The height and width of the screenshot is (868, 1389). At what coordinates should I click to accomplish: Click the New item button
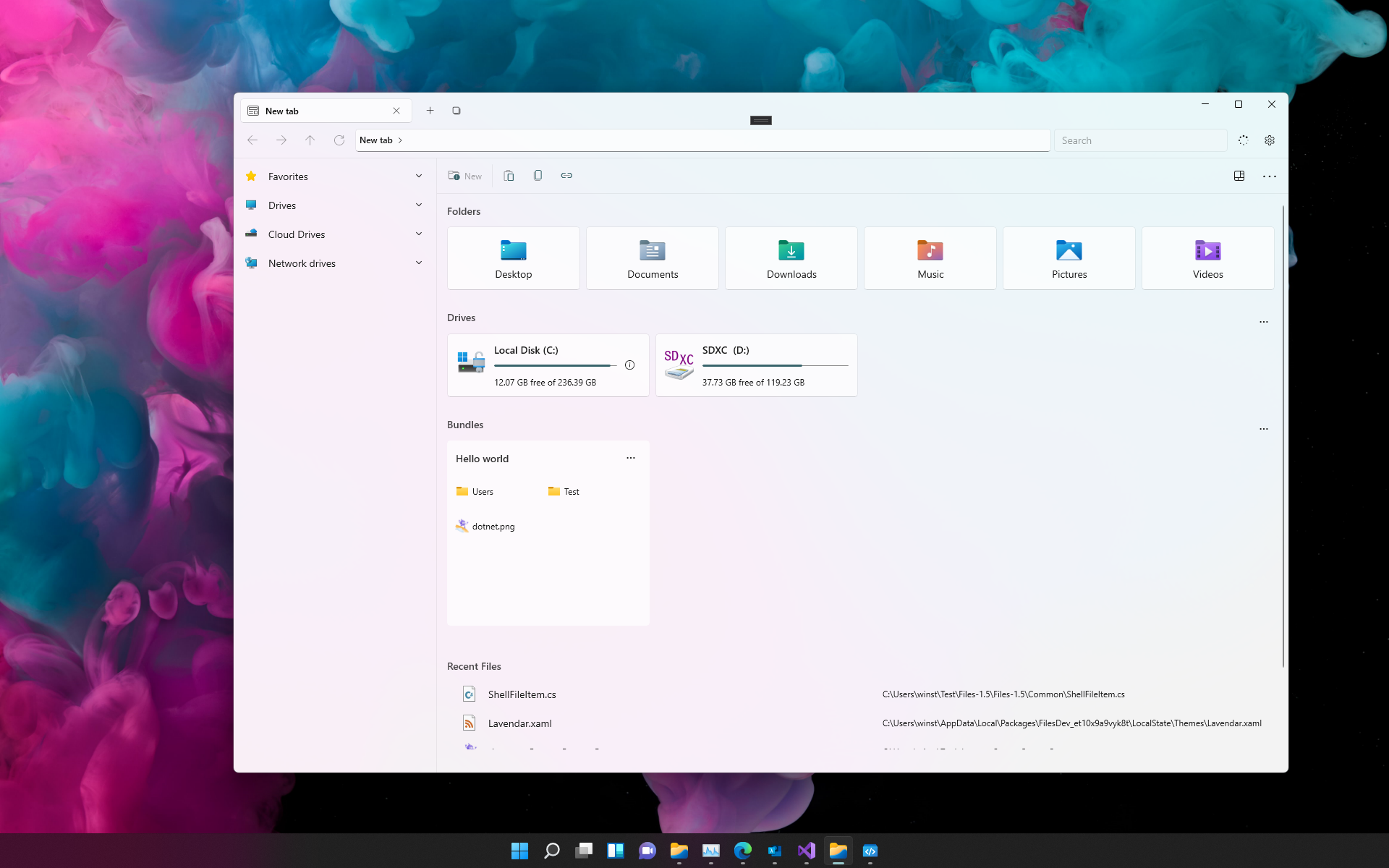coord(464,176)
